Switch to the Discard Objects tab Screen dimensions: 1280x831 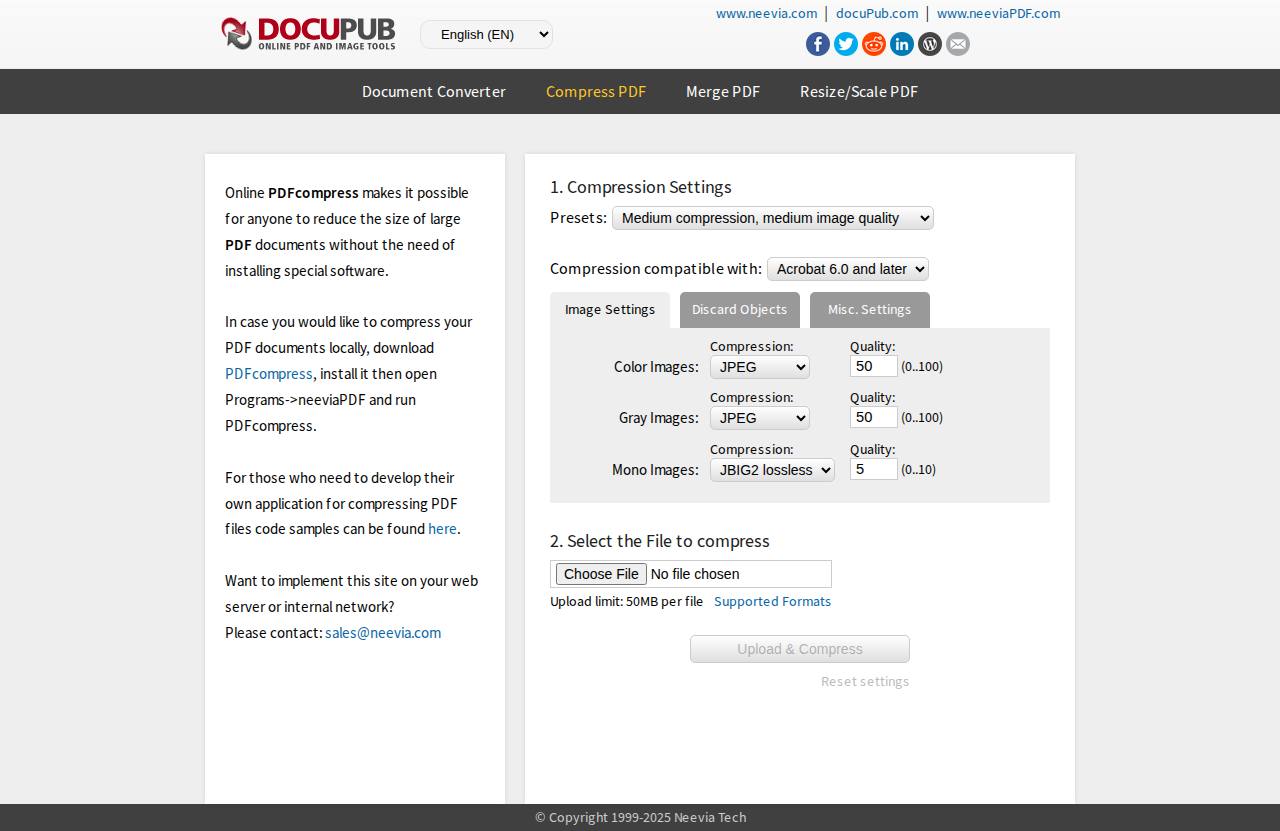(739, 310)
